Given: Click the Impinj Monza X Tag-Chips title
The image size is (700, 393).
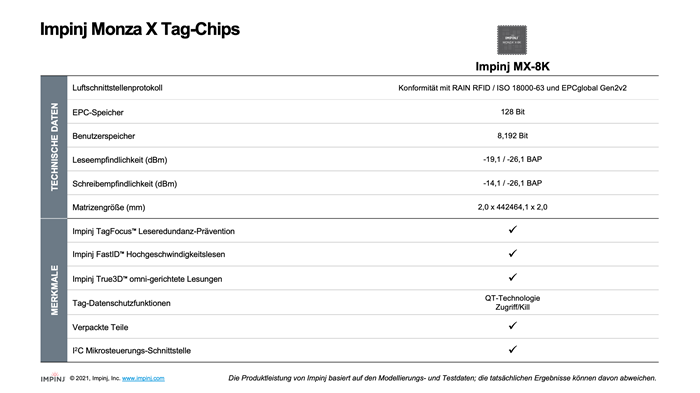Looking at the screenshot, I should (140, 29).
